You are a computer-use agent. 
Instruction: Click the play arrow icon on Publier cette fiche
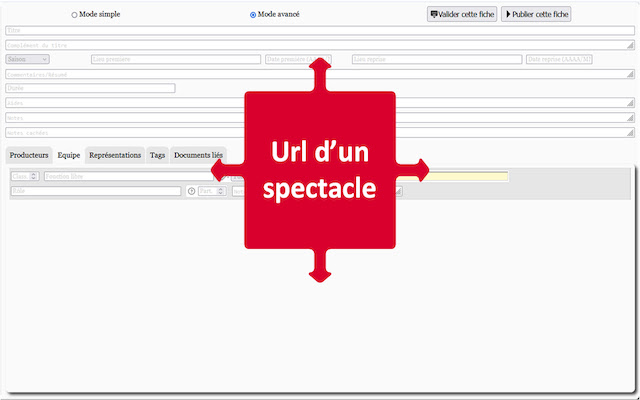click(509, 14)
